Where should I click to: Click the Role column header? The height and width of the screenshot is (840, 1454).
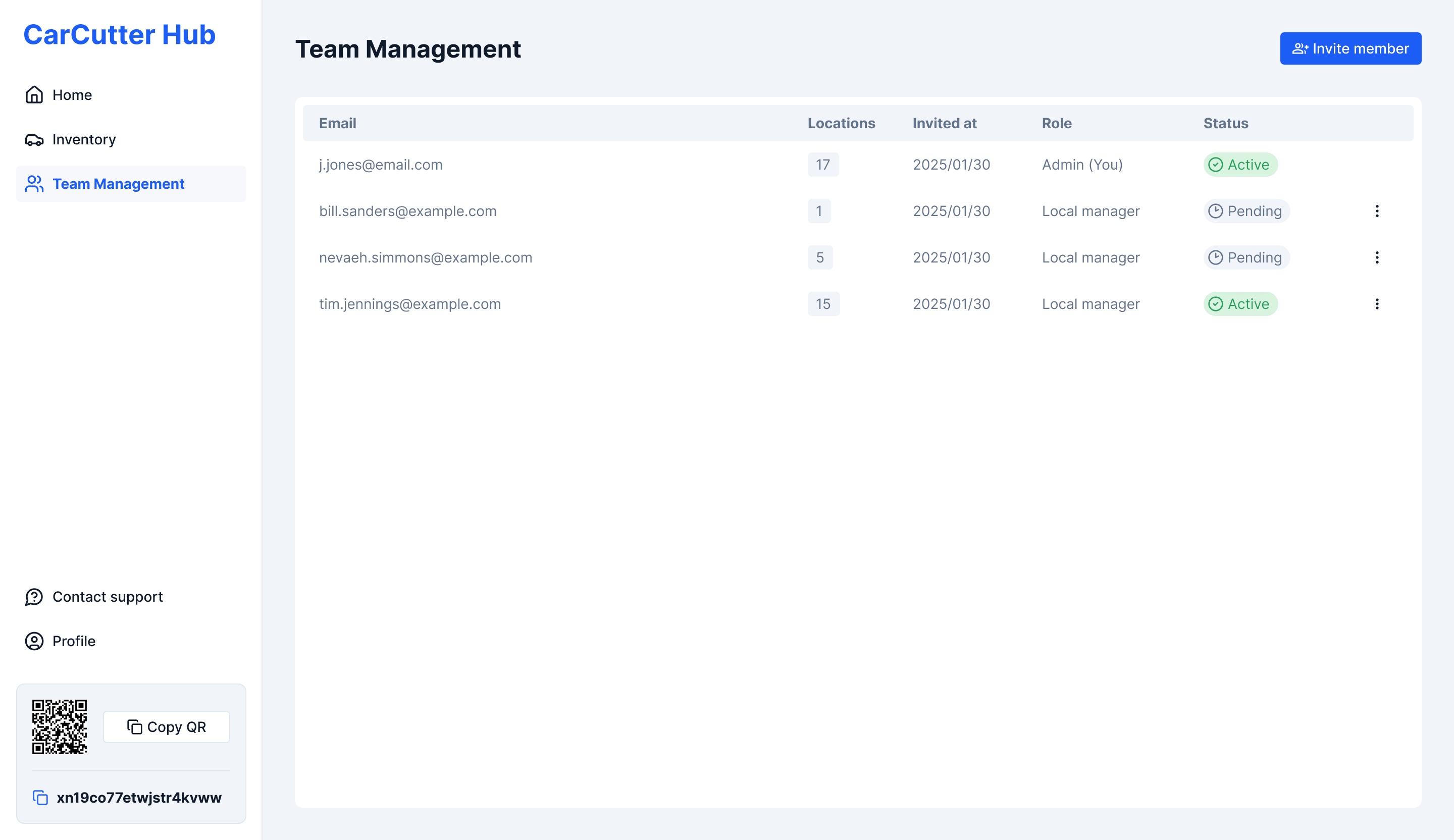click(x=1057, y=124)
